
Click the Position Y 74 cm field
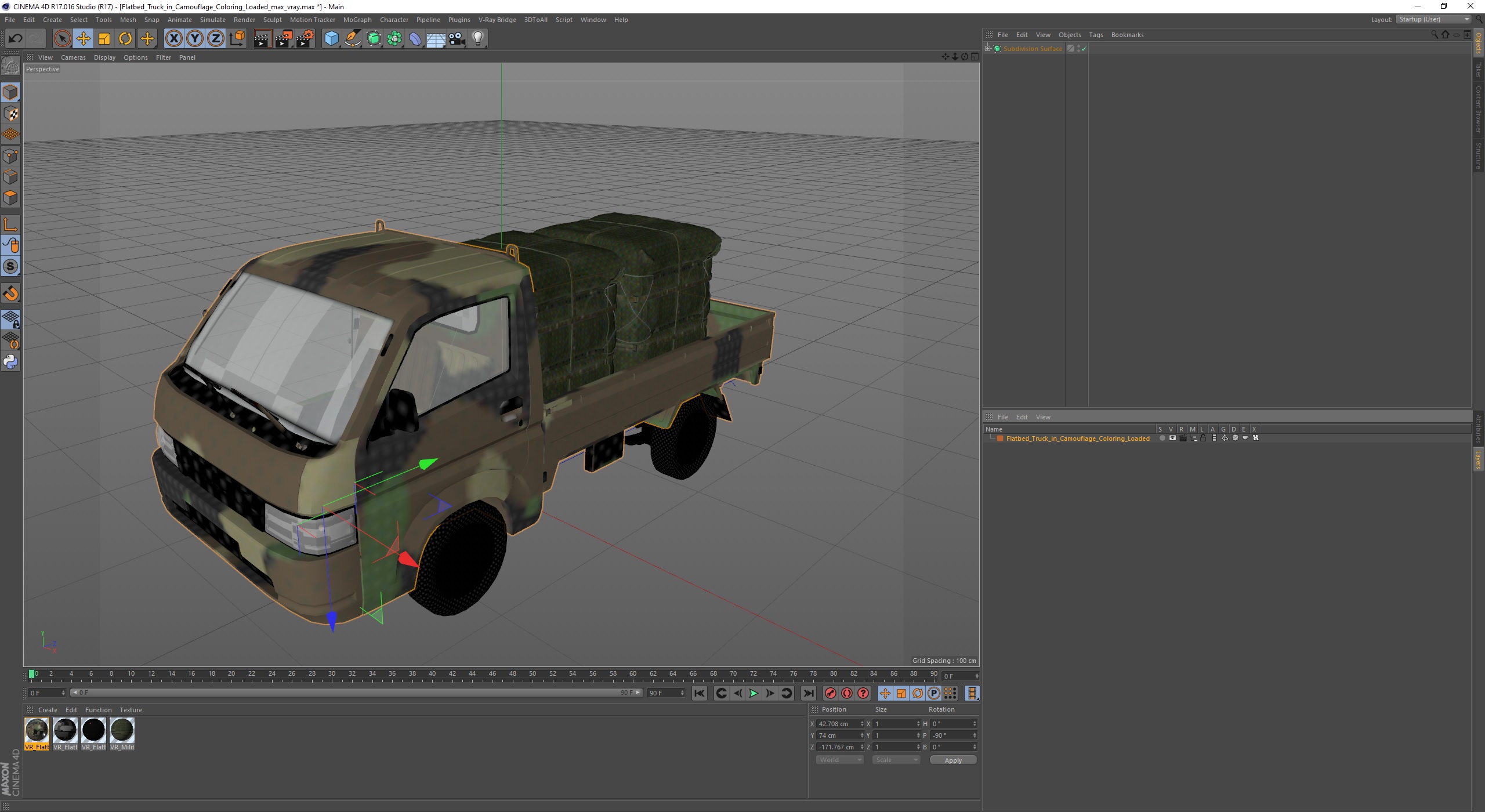pyautogui.click(x=837, y=735)
